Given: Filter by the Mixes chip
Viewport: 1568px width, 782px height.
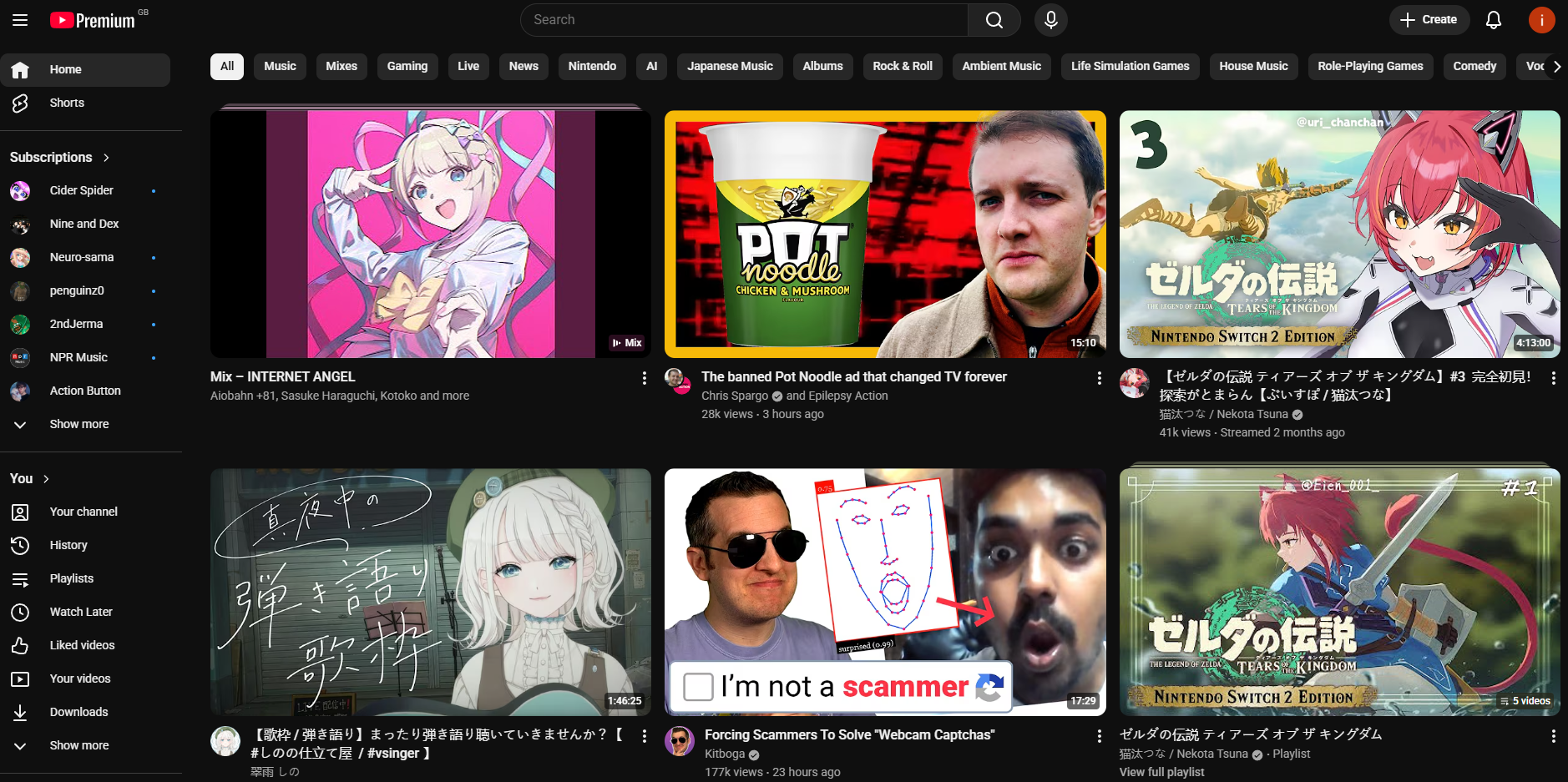Looking at the screenshot, I should (x=341, y=66).
